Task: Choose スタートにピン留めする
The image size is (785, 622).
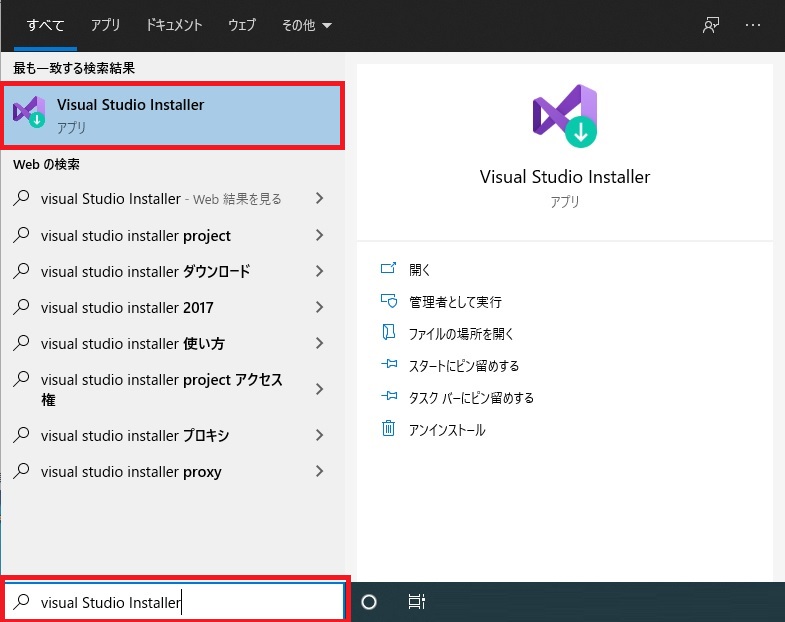Action: (x=464, y=366)
